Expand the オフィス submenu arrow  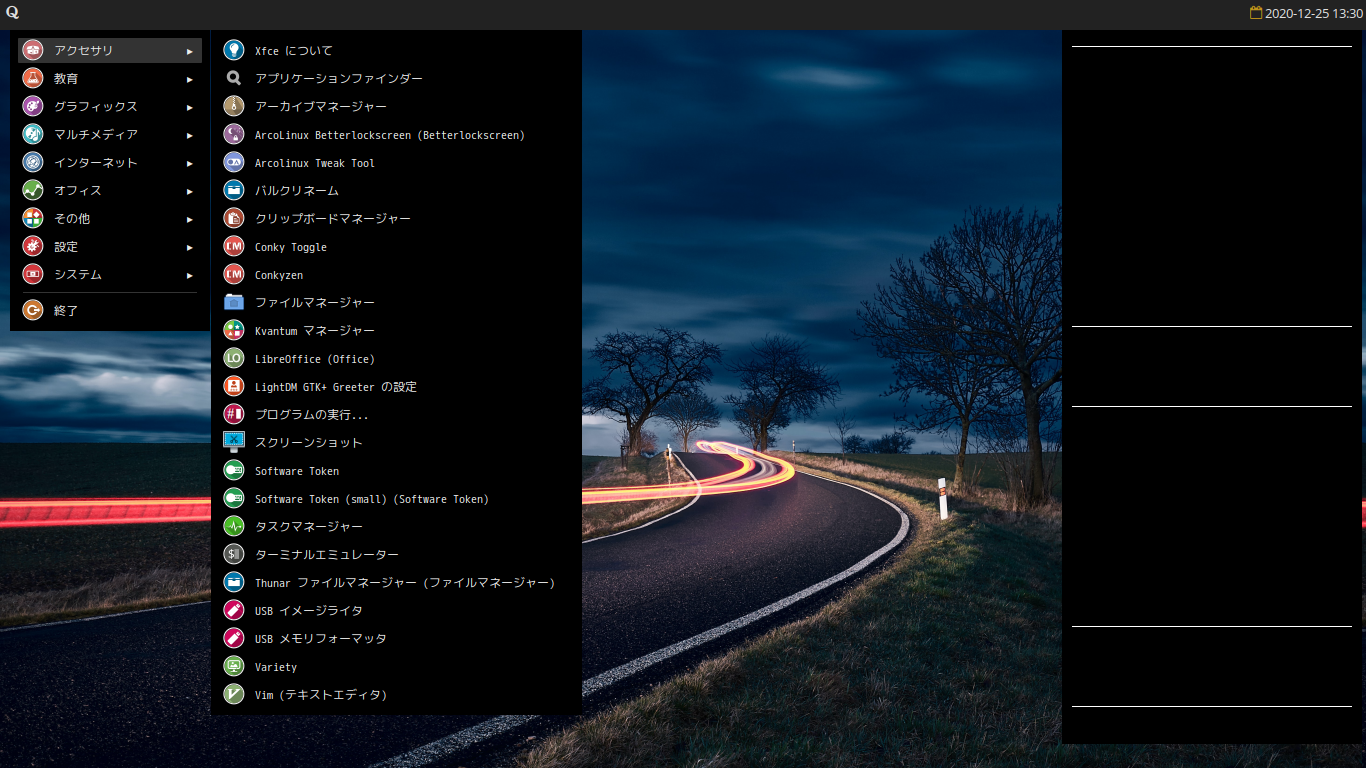click(190, 191)
